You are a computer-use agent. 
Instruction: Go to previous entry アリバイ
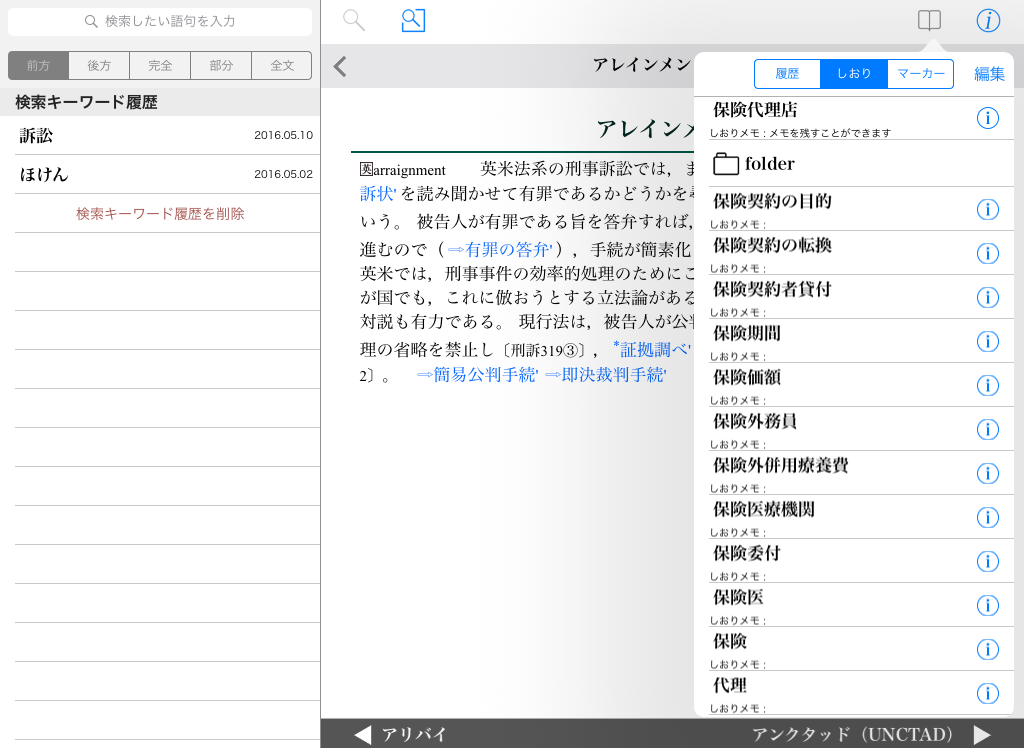[x=401, y=734]
